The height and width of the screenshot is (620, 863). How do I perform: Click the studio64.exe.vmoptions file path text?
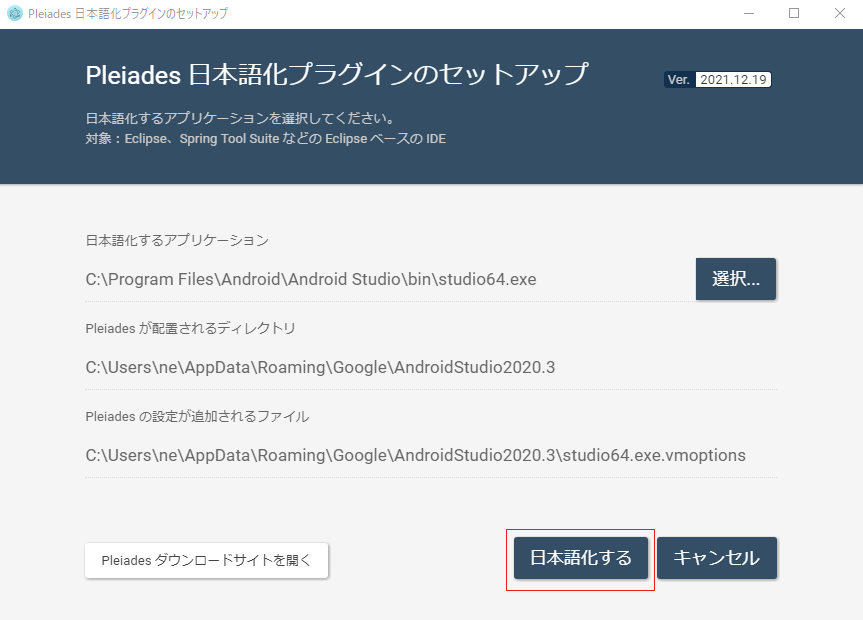tap(416, 455)
